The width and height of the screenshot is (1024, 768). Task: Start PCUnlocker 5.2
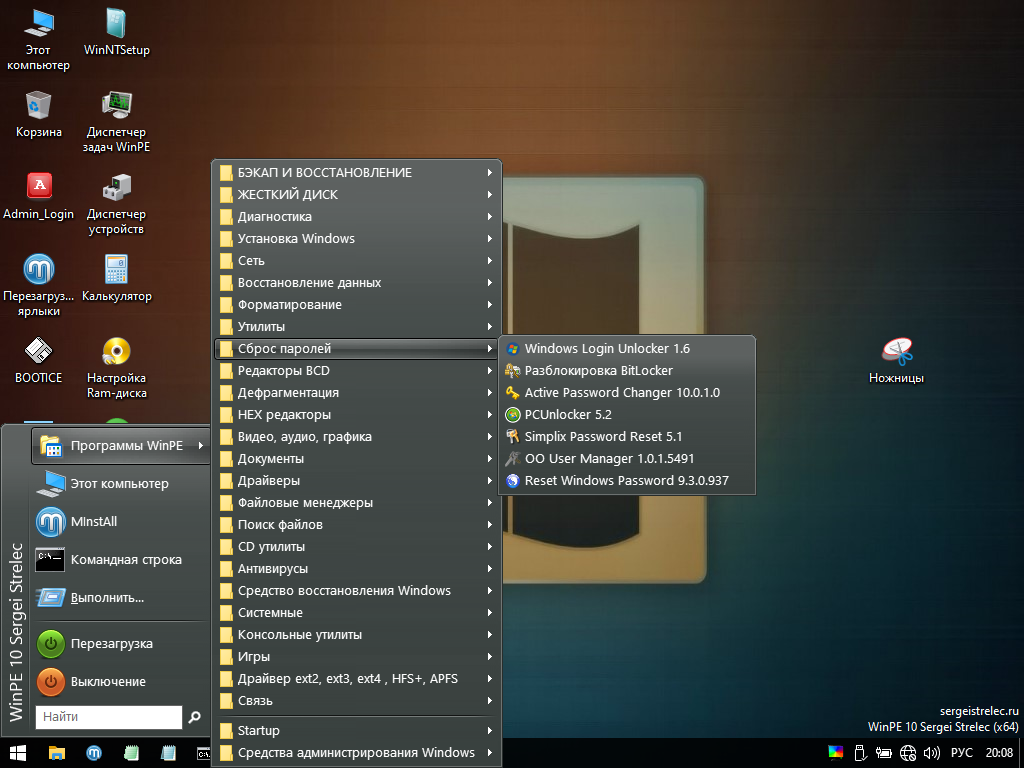(x=627, y=415)
